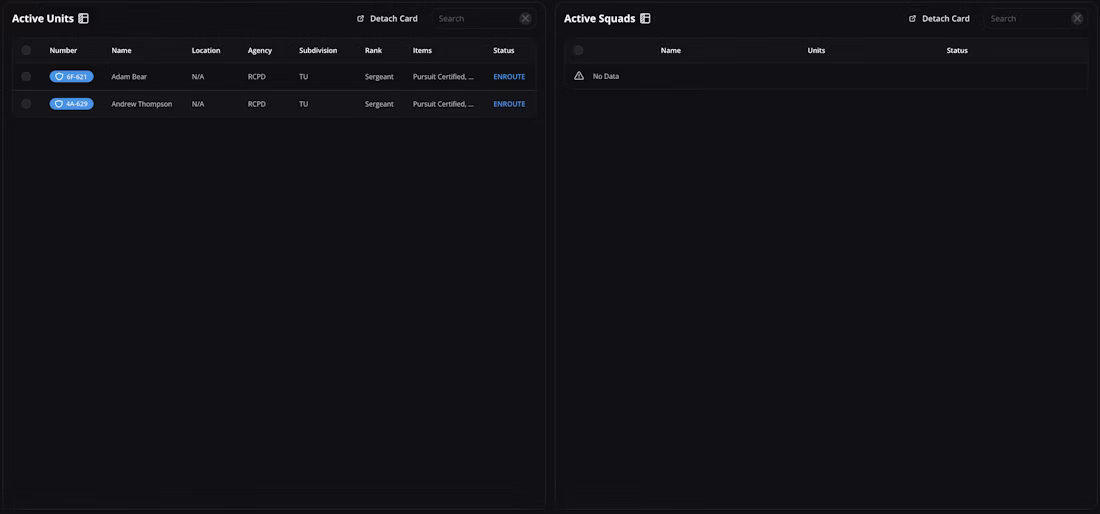
Task: Click RCPD agency in Adam Bear row
Action: [x=257, y=76]
